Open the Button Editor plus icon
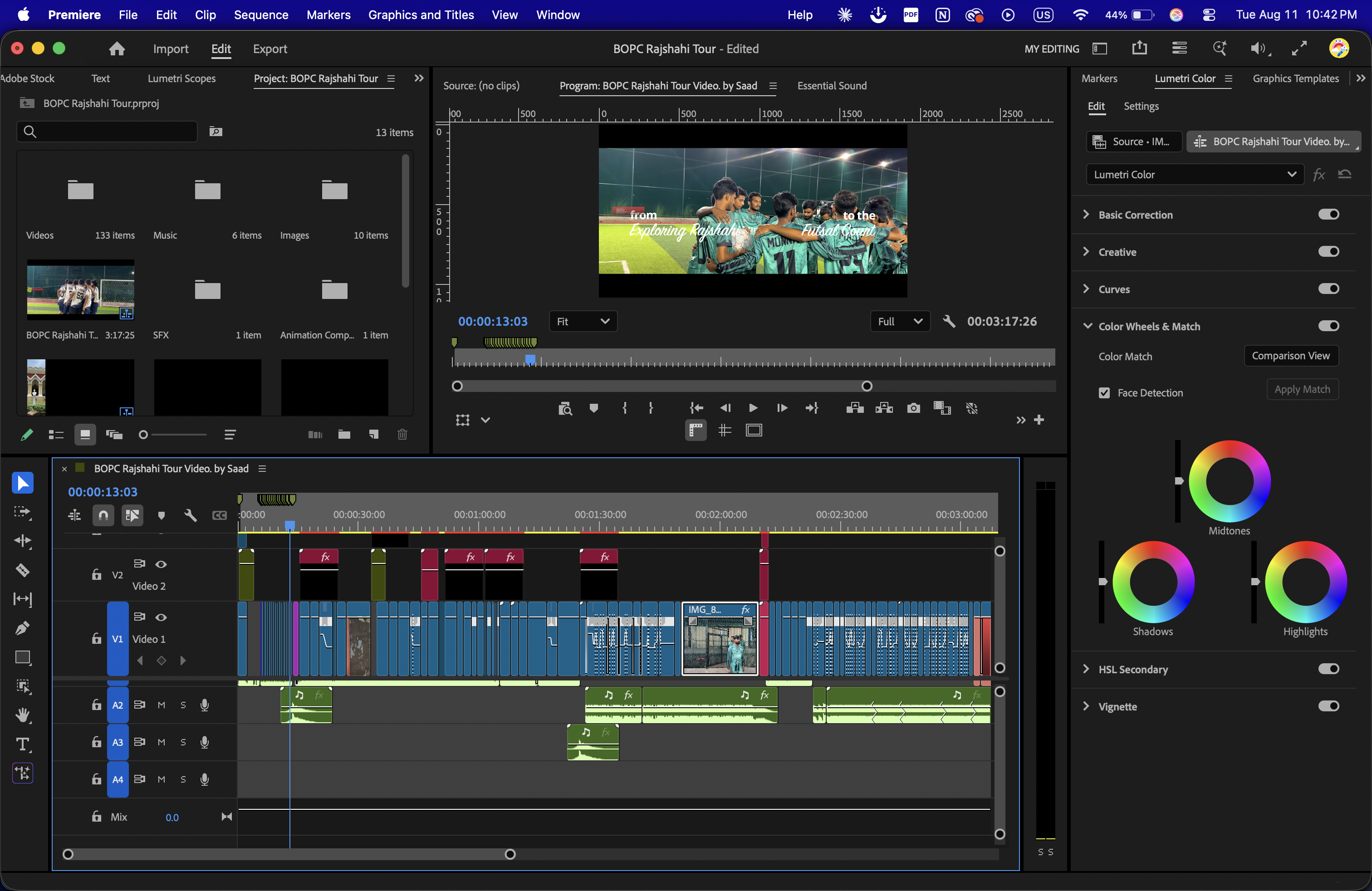Screen dimensions: 1372x891 1039,420
